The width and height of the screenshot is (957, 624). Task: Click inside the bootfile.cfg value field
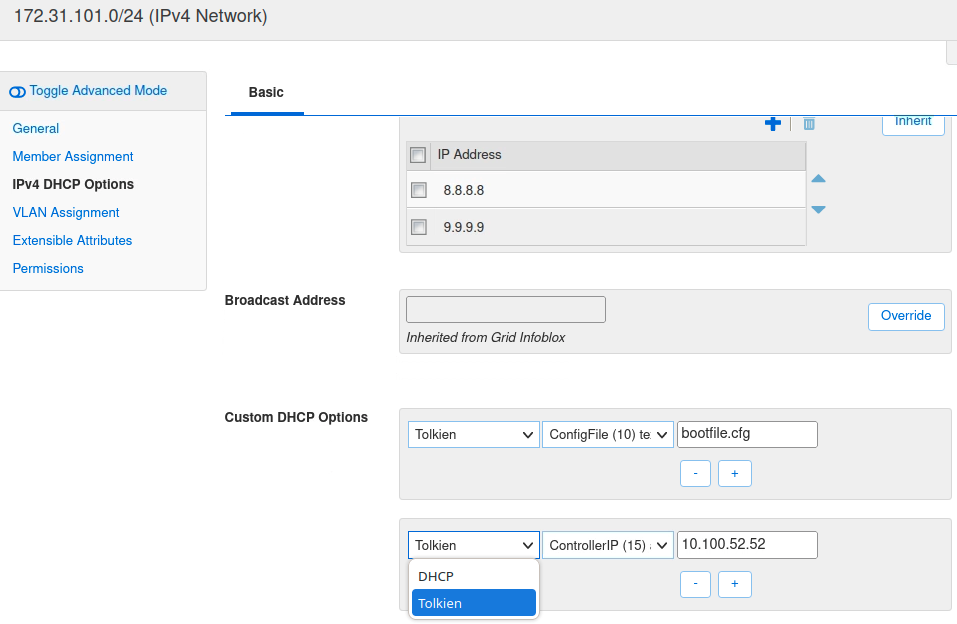click(747, 434)
